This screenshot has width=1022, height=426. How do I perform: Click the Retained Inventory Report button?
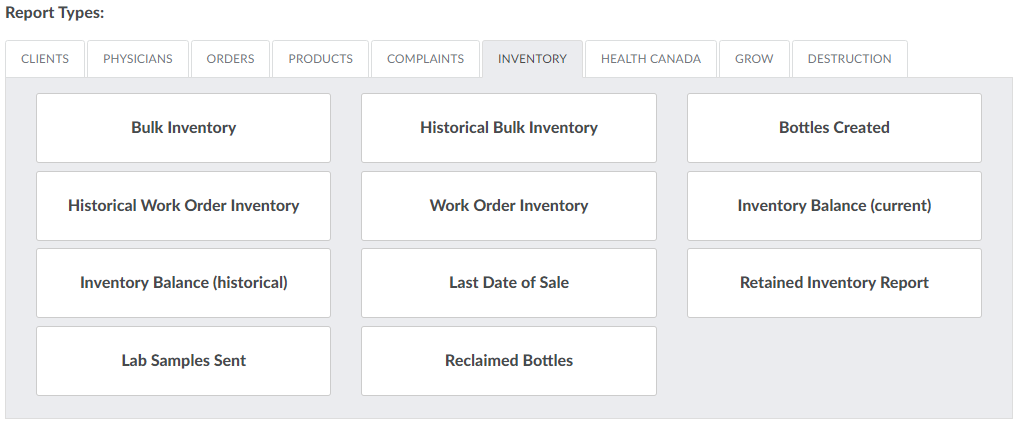click(x=834, y=283)
